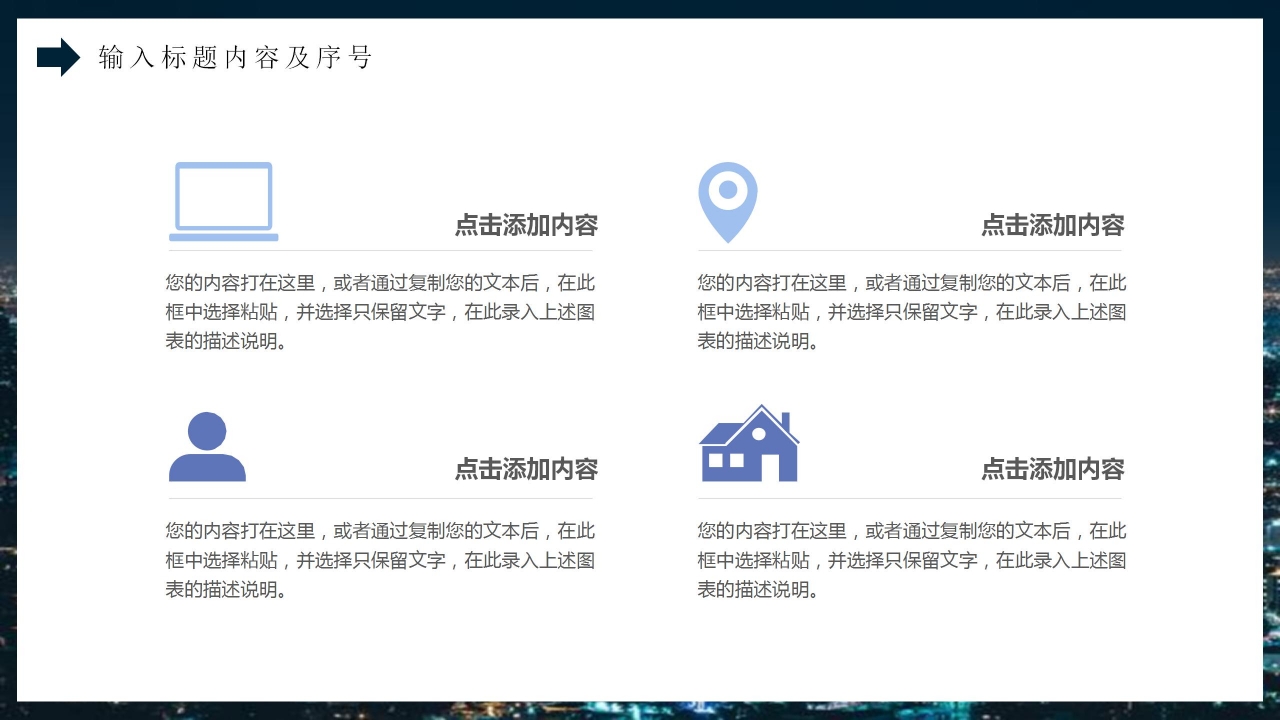Screen dimensions: 1280x720
Task: Select the person silhouette icon
Action: coord(207,447)
